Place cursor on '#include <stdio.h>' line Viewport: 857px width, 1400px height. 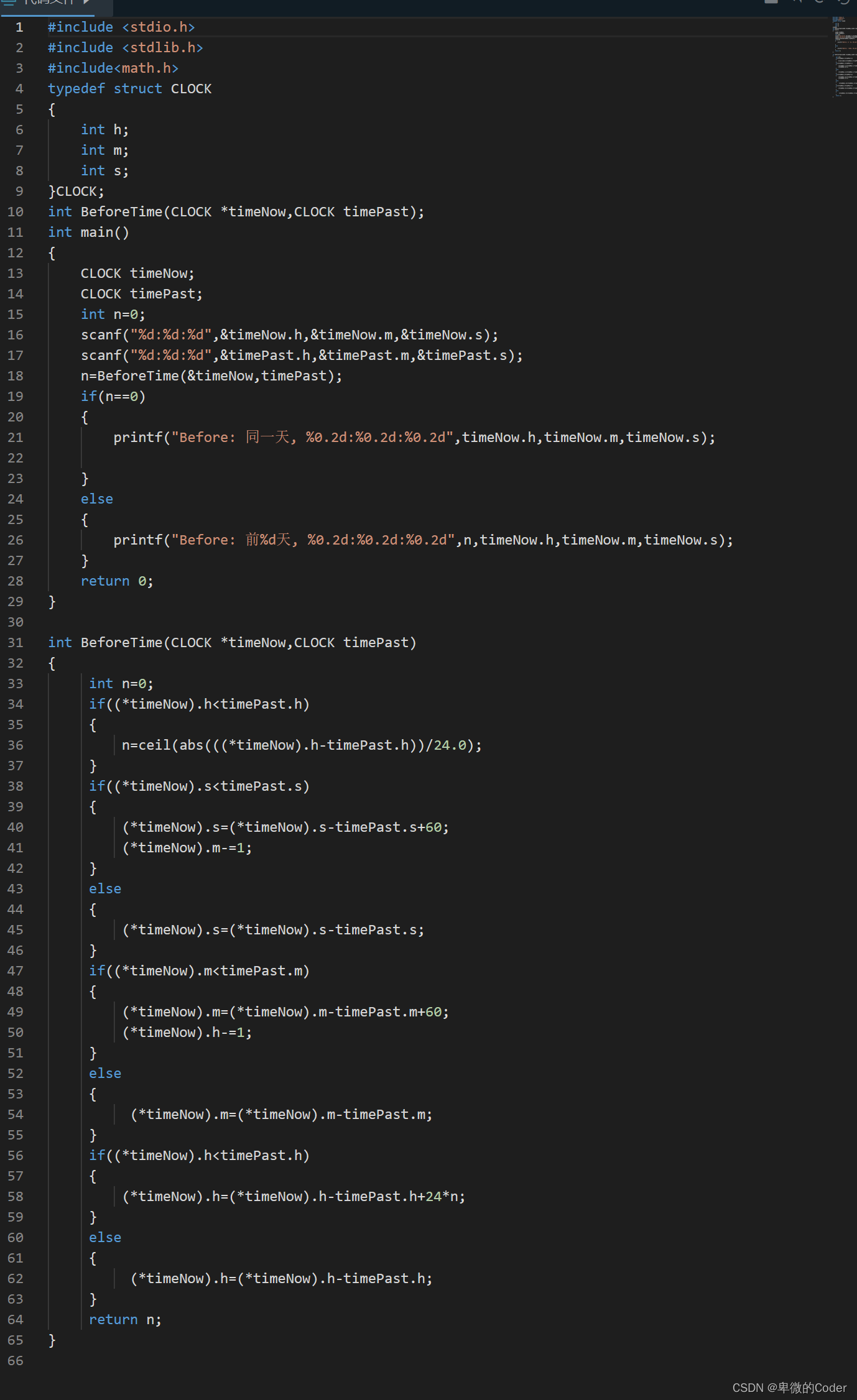pos(121,27)
